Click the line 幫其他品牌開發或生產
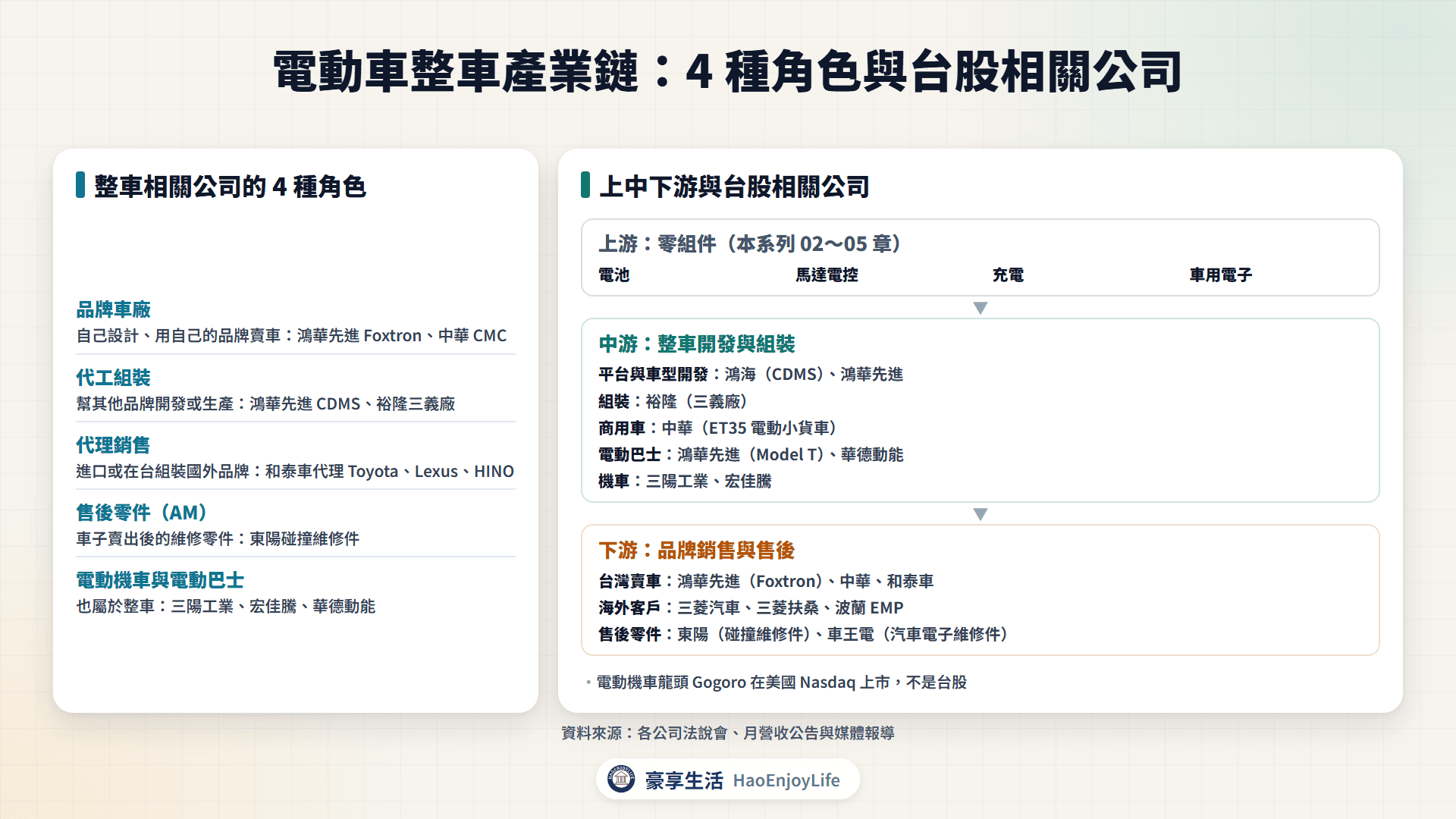Viewport: 1456px width, 819px height. point(265,403)
